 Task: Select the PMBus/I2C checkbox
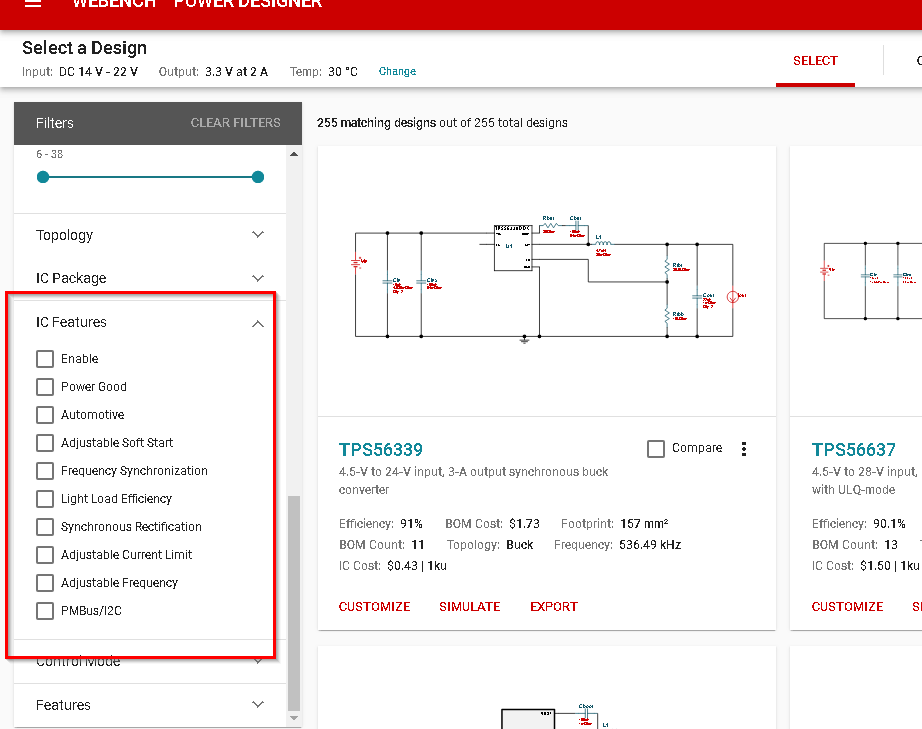point(44,610)
